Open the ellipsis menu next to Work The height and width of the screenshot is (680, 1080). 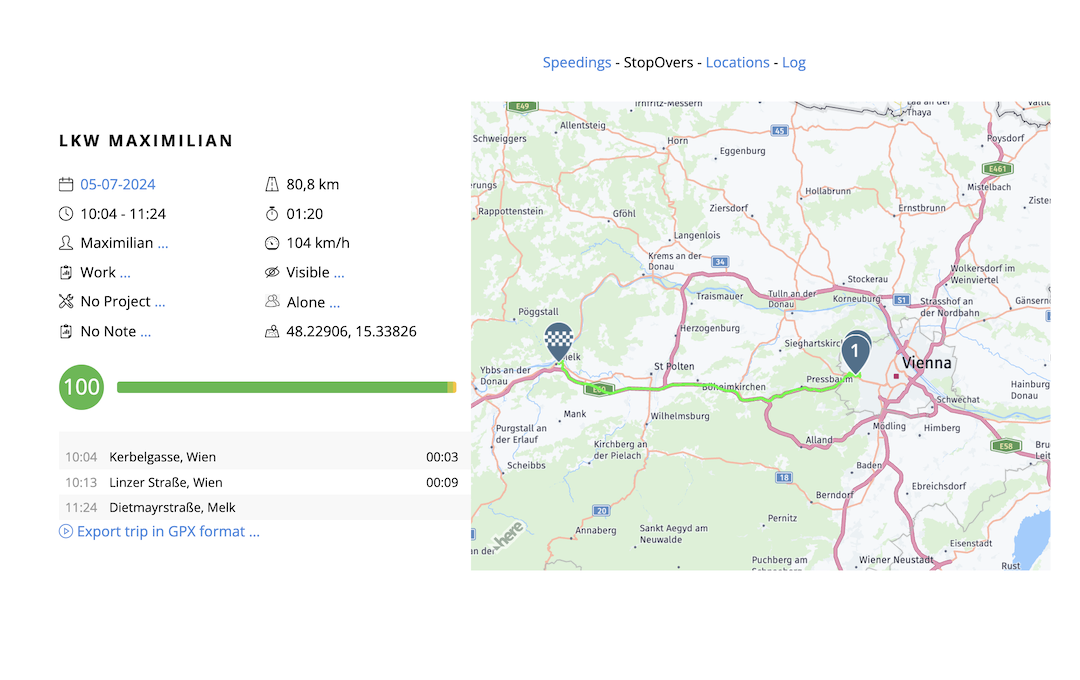(125, 273)
